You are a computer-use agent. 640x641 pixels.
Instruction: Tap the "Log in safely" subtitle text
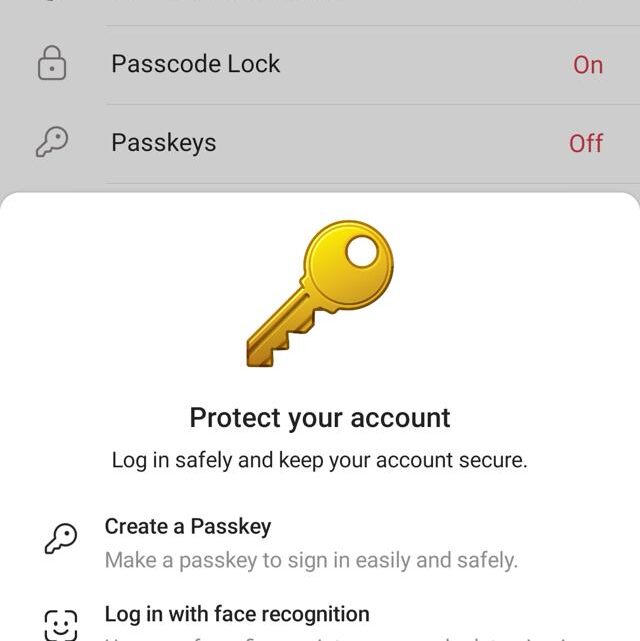(320, 461)
